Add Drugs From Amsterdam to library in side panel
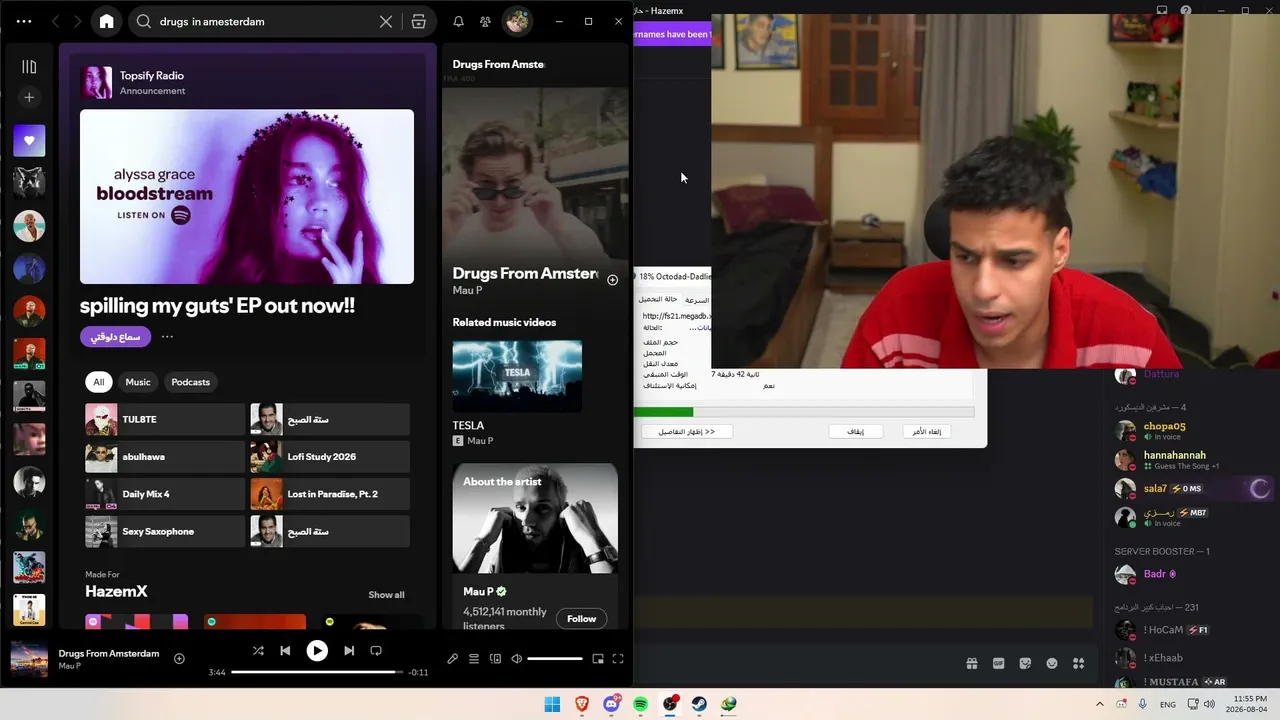Screen dimensions: 1280x720 coord(612,280)
